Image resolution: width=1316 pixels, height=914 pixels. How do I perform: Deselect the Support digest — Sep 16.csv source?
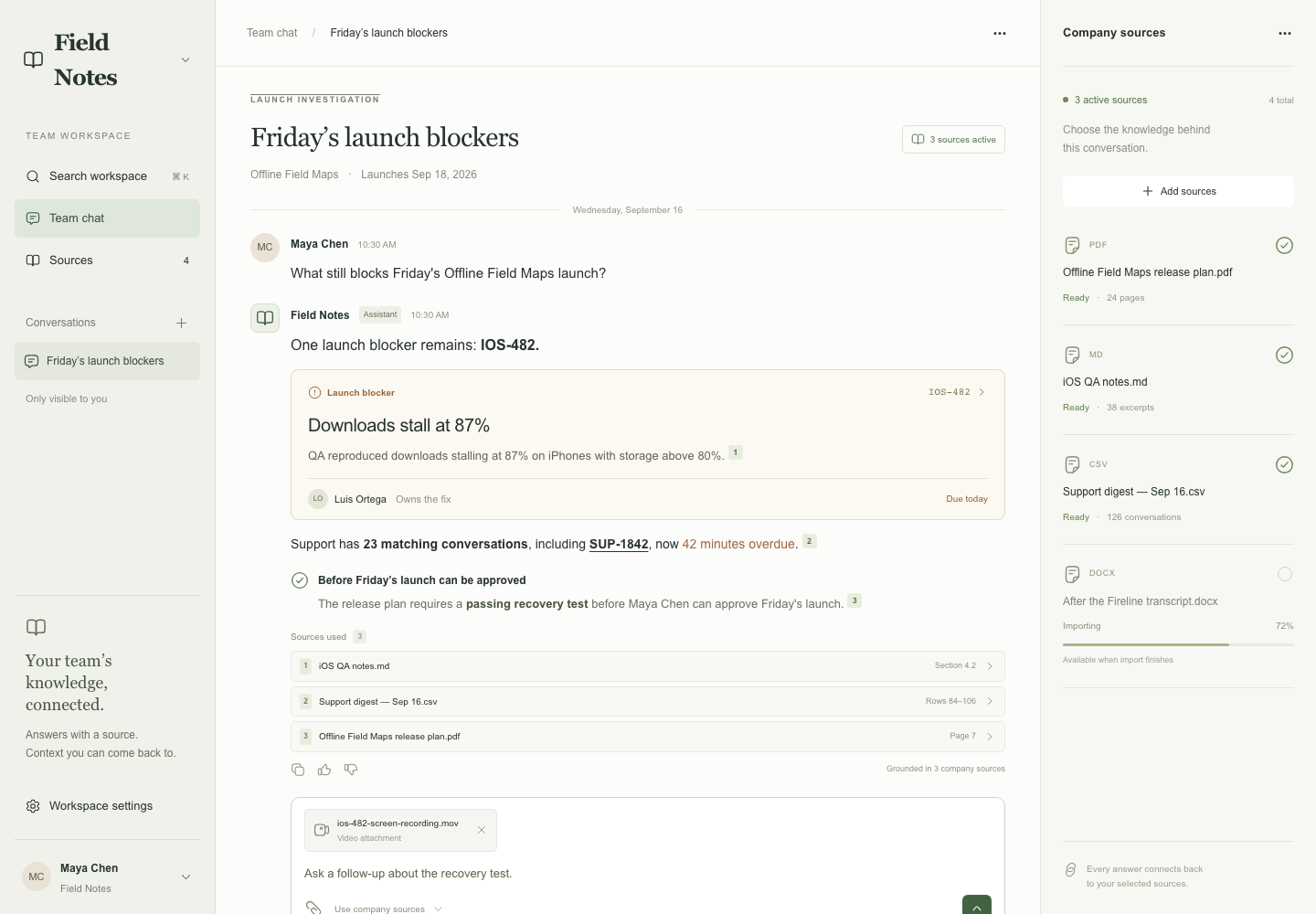pos(1284,464)
